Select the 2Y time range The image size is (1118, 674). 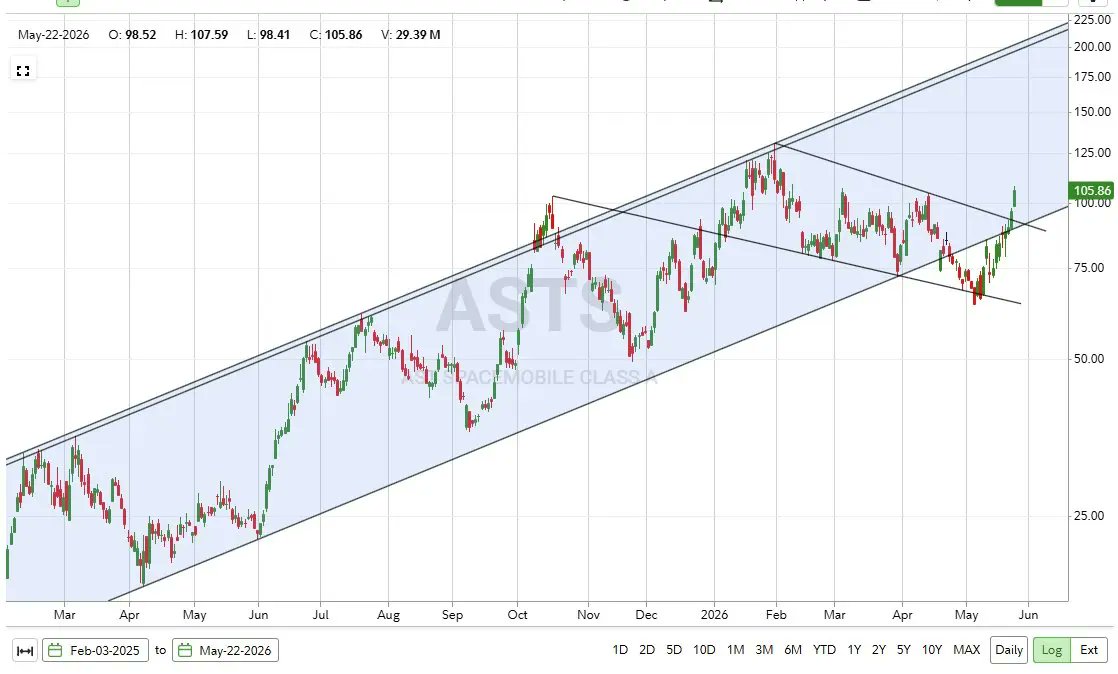(878, 650)
